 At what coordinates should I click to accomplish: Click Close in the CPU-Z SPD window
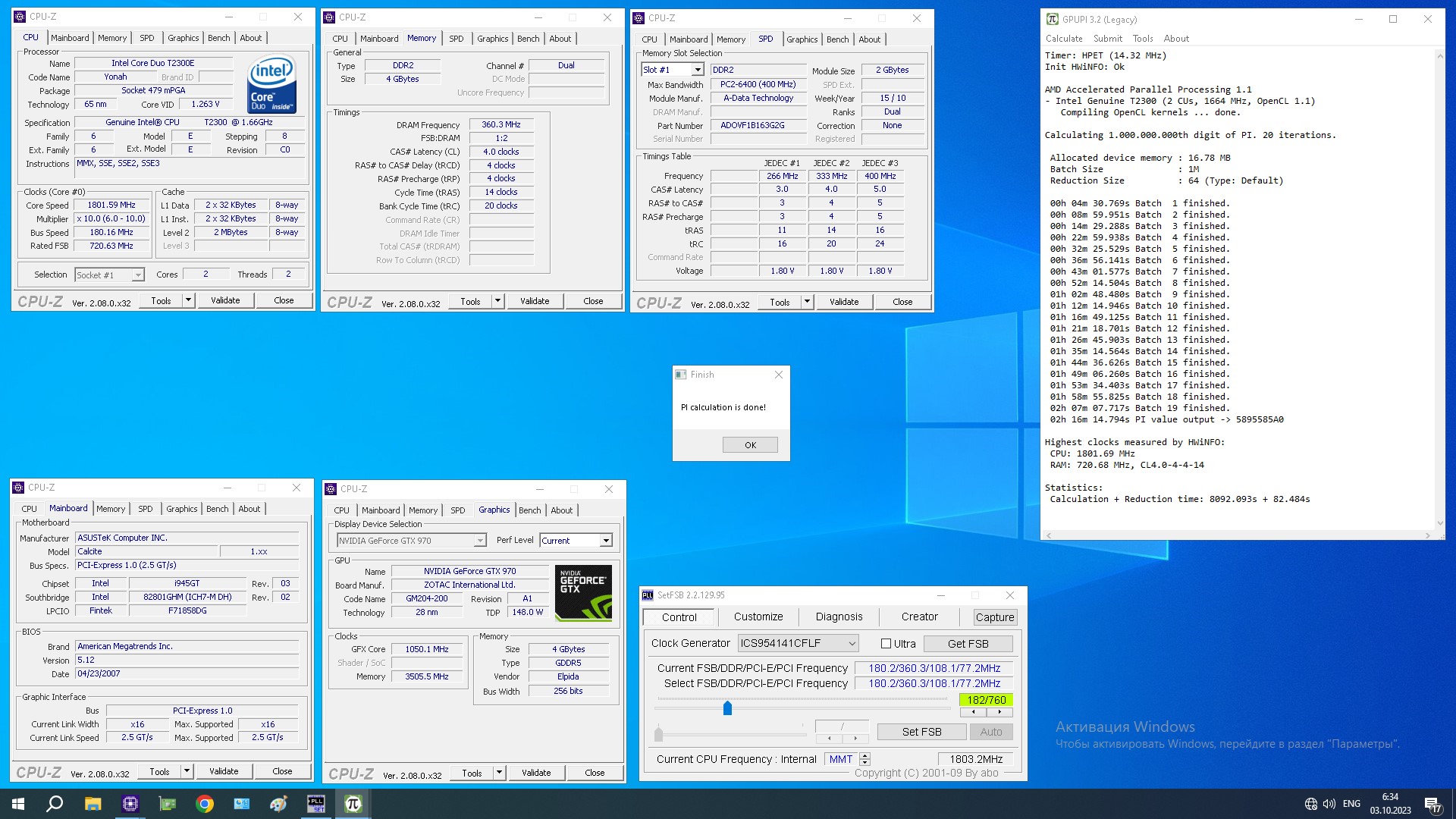902,302
